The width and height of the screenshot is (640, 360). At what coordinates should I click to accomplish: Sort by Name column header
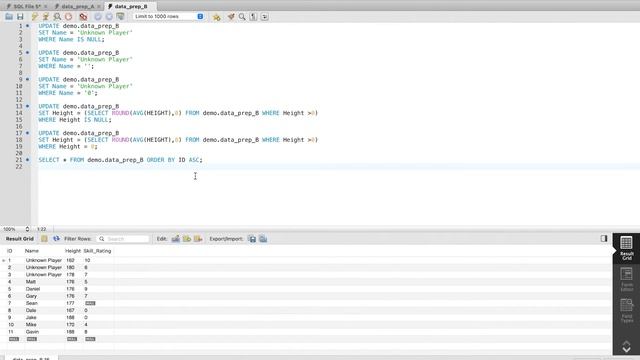[31, 251]
